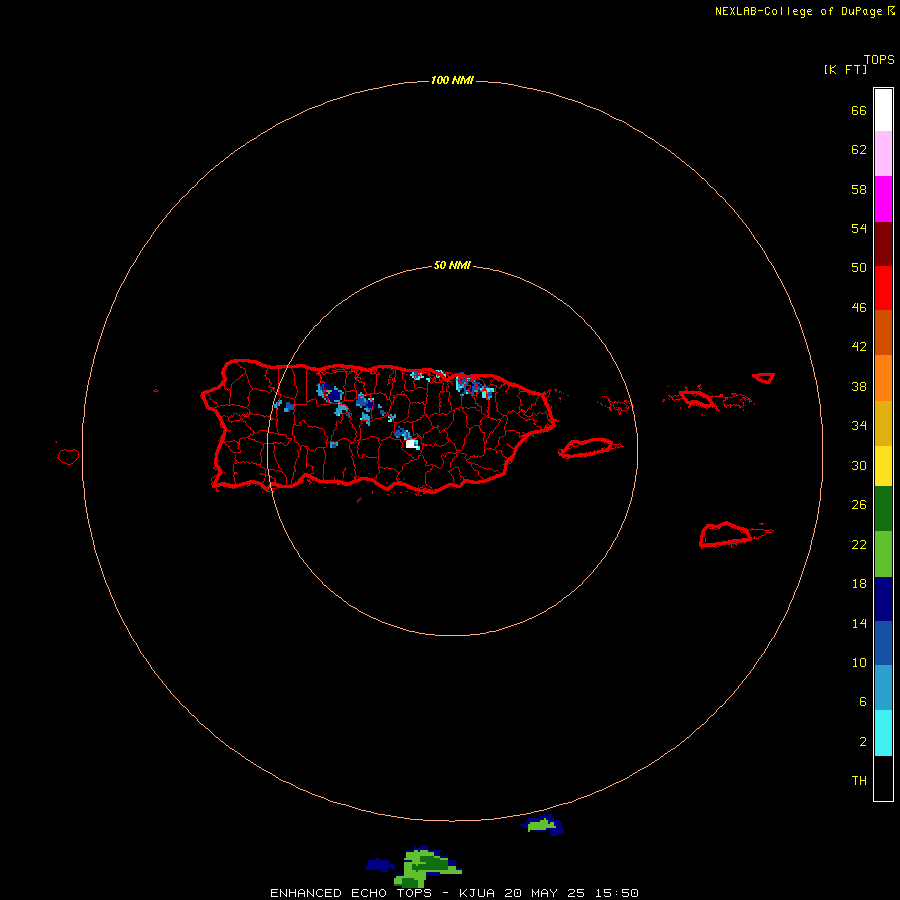Image resolution: width=900 pixels, height=900 pixels.
Task: Click the medium blue legend swatch
Action: (883, 643)
